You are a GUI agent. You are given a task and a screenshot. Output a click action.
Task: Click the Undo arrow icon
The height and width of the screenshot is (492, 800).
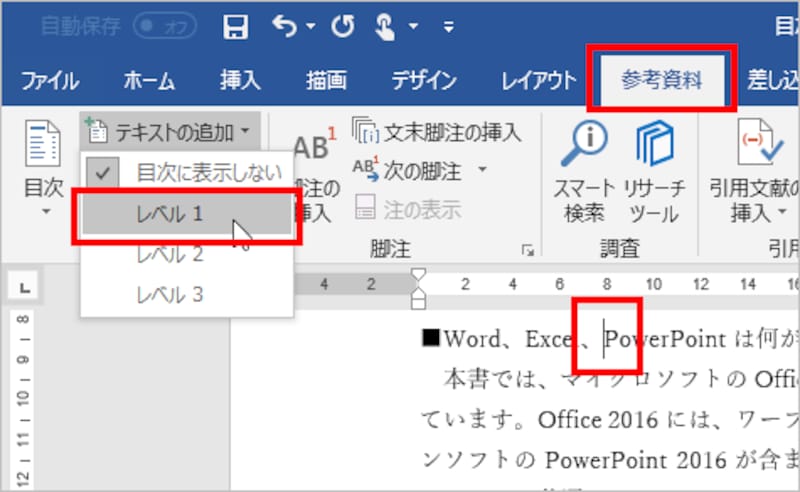click(284, 26)
